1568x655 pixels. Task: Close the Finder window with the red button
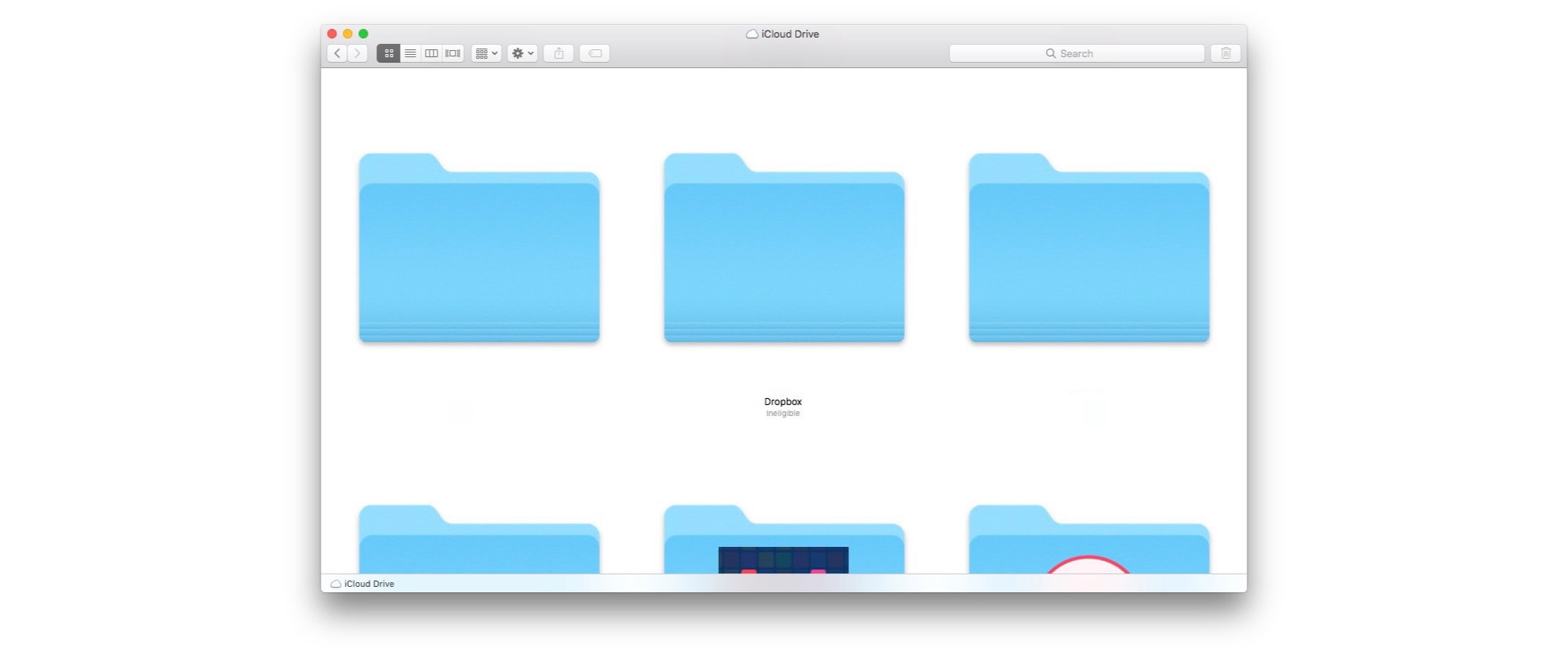pos(332,34)
